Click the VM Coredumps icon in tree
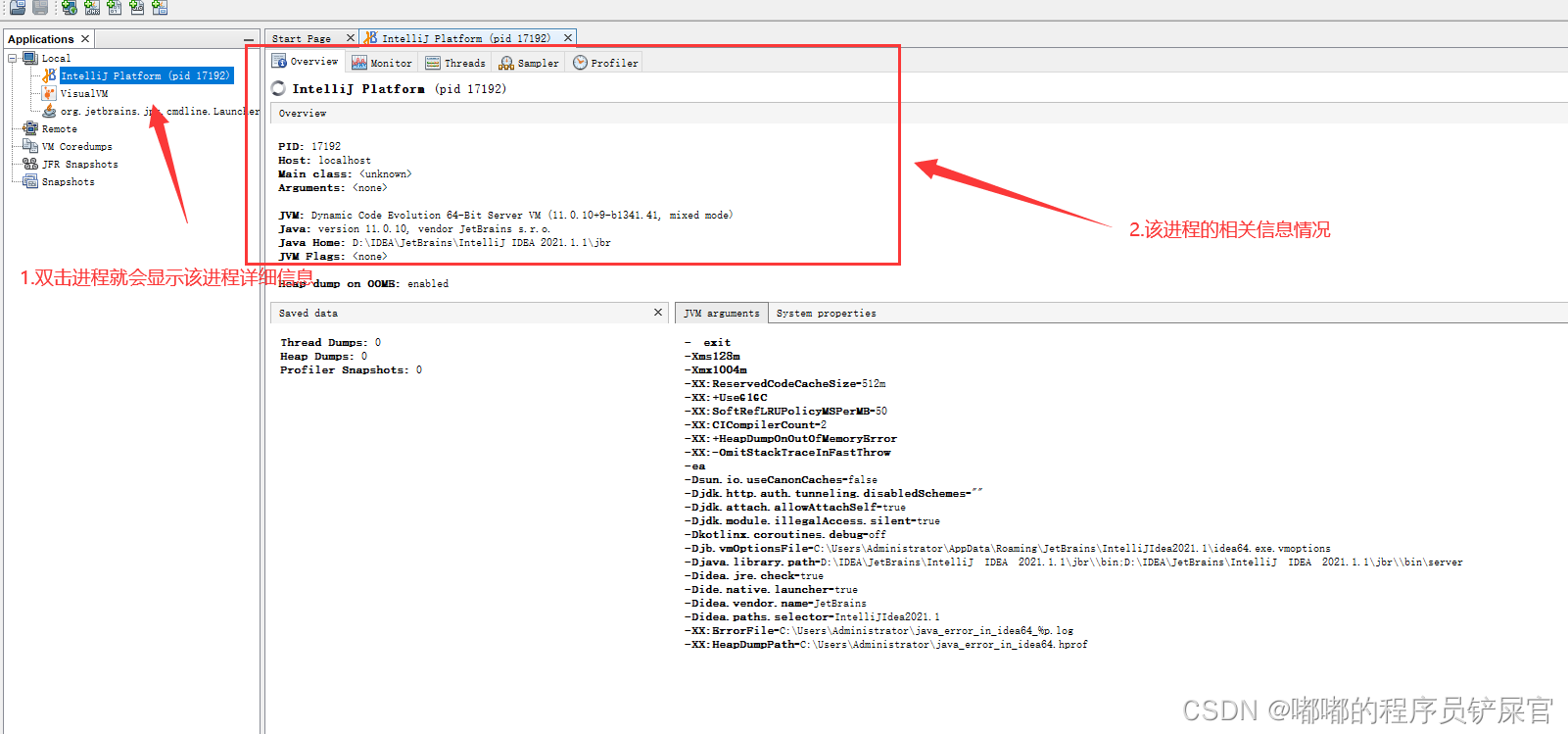The width and height of the screenshot is (1568, 734). click(x=30, y=146)
